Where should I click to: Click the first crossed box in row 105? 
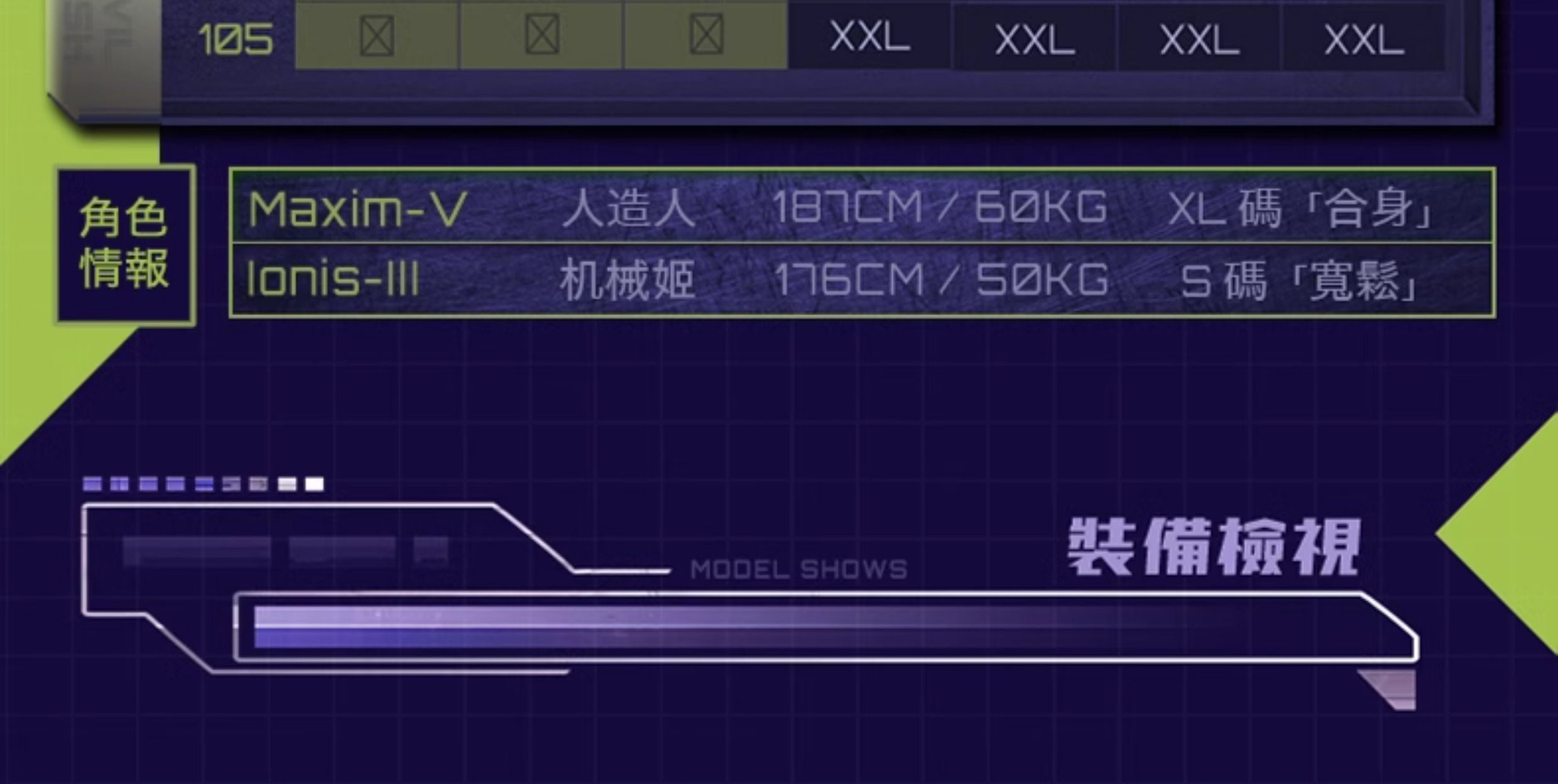(377, 36)
